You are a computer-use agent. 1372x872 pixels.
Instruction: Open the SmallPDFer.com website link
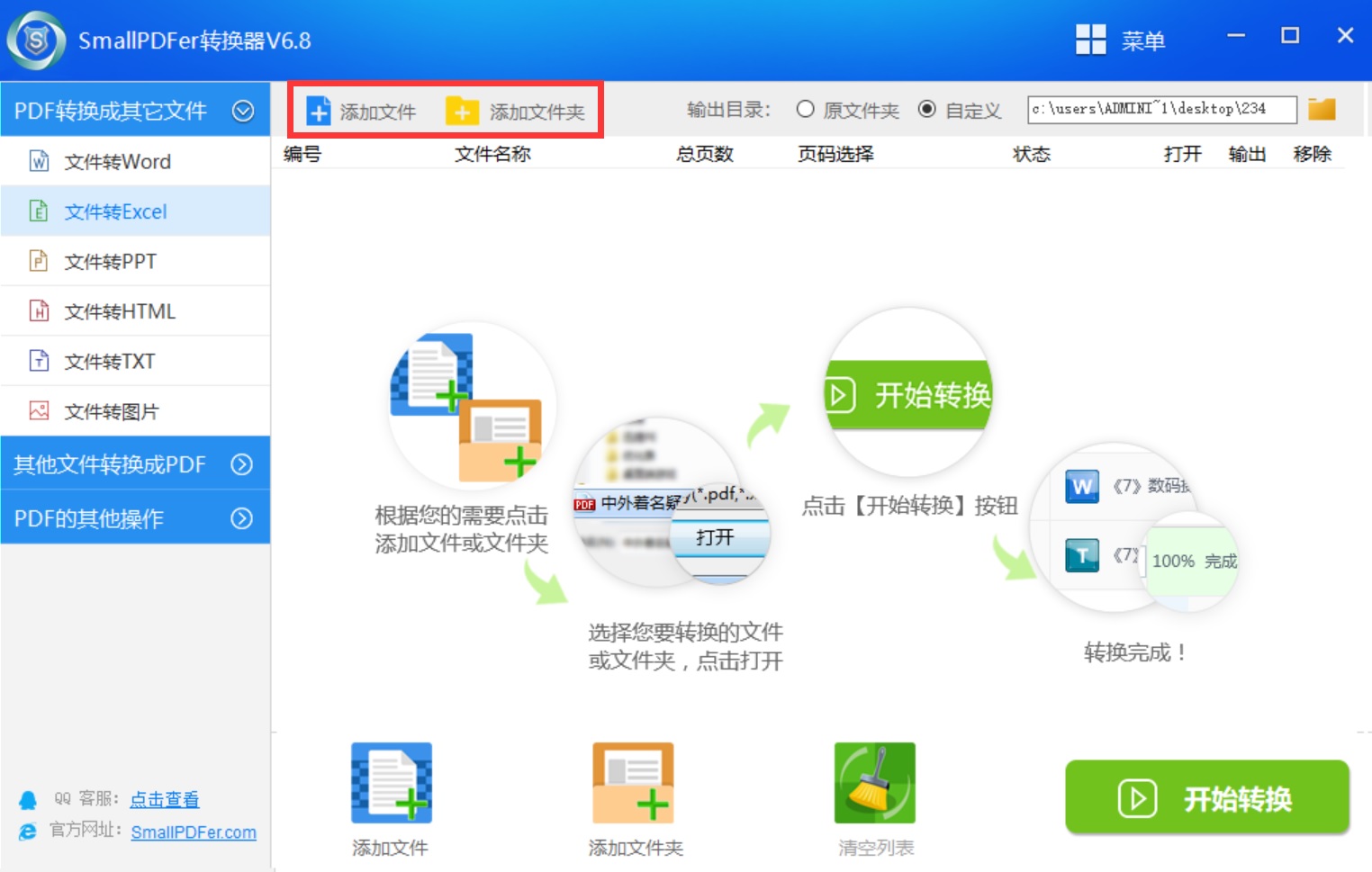coord(194,832)
